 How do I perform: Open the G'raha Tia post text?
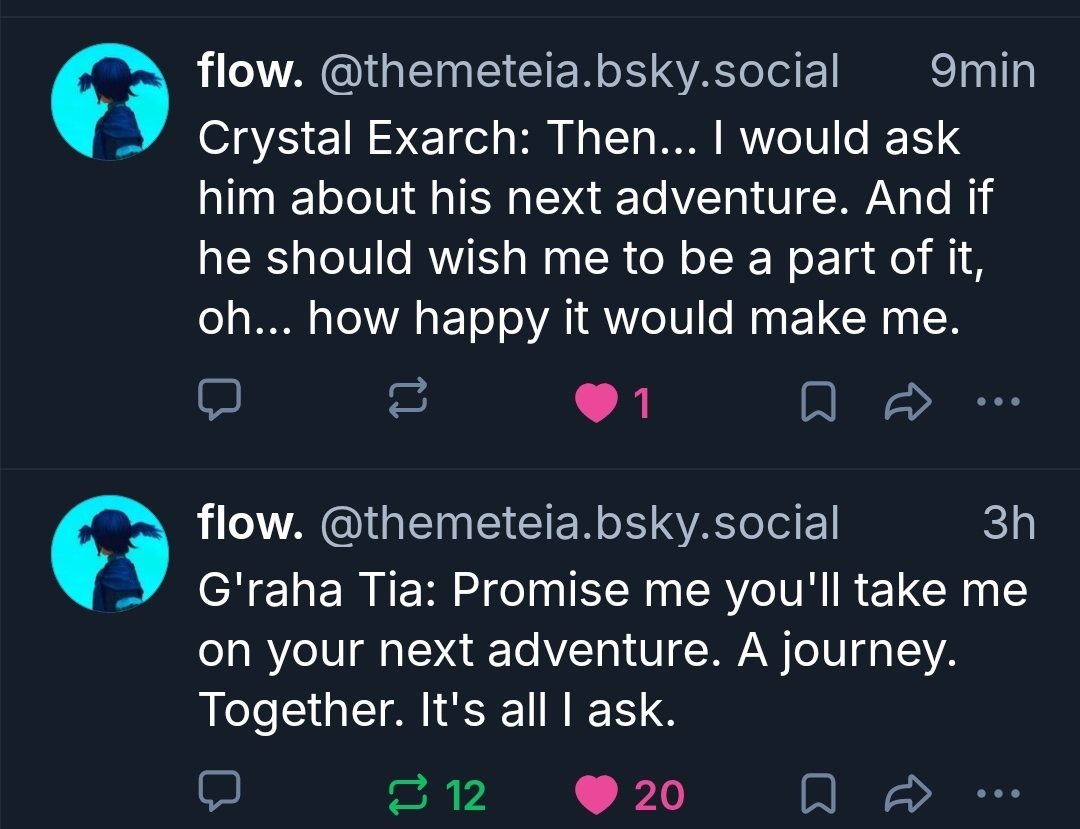610,650
